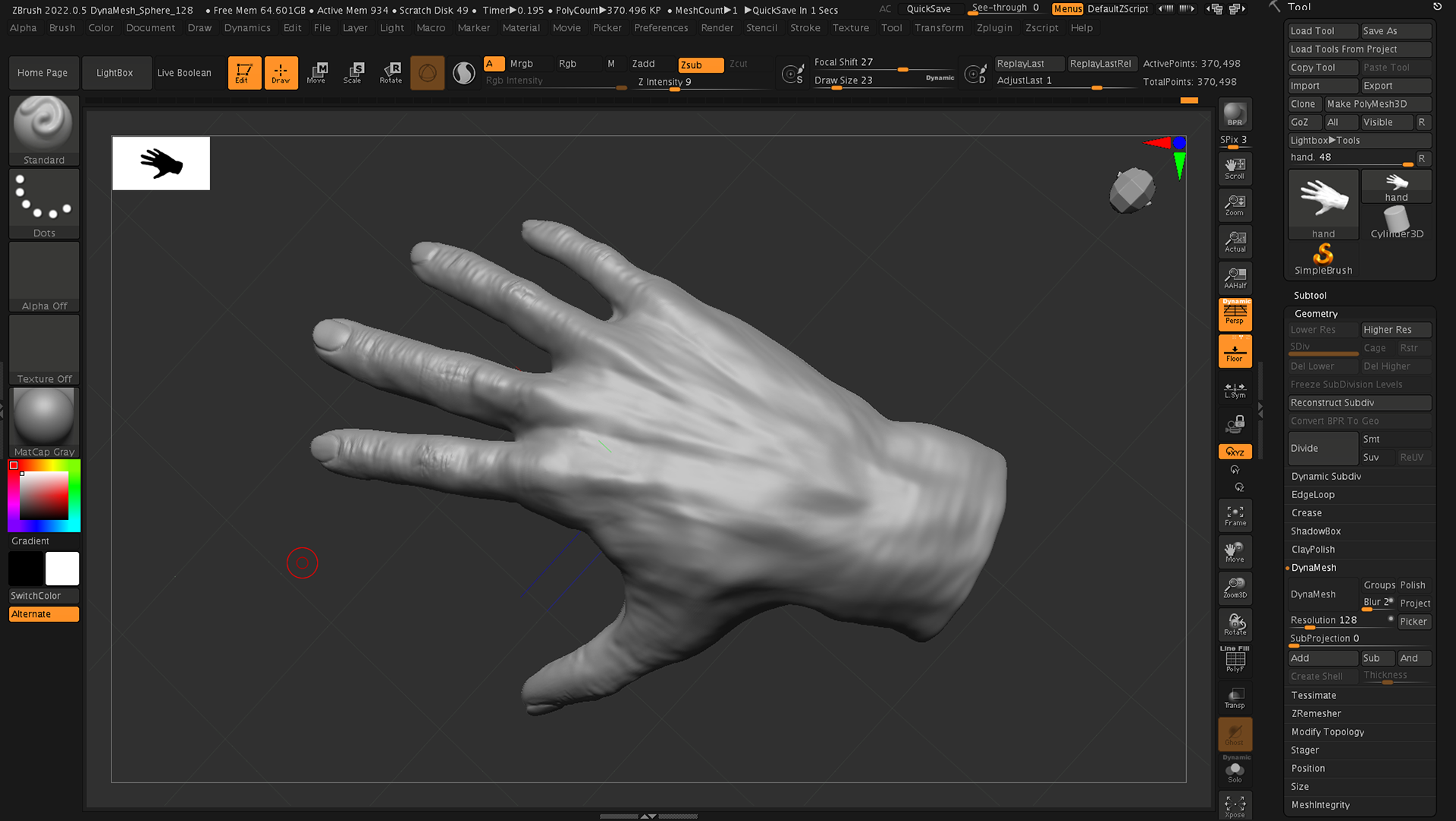Screen dimensions: 1456x821
Task: Click the Zoom3D navigation icon
Action: click(1235, 588)
